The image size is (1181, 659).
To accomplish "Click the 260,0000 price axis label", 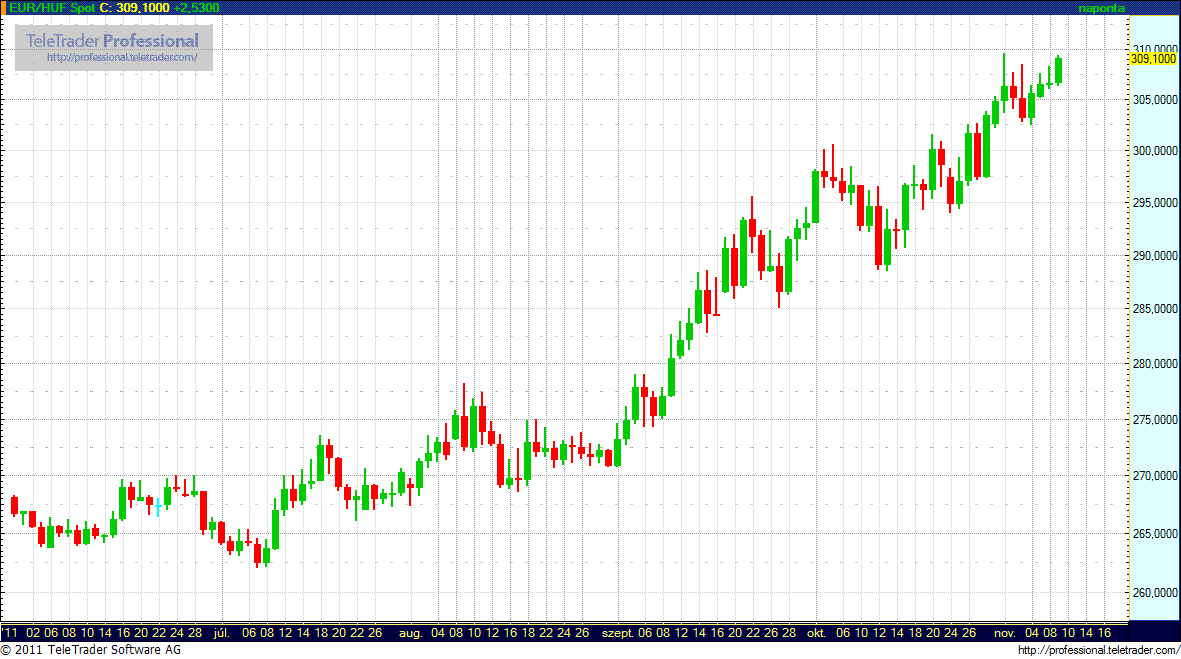I will (1155, 593).
